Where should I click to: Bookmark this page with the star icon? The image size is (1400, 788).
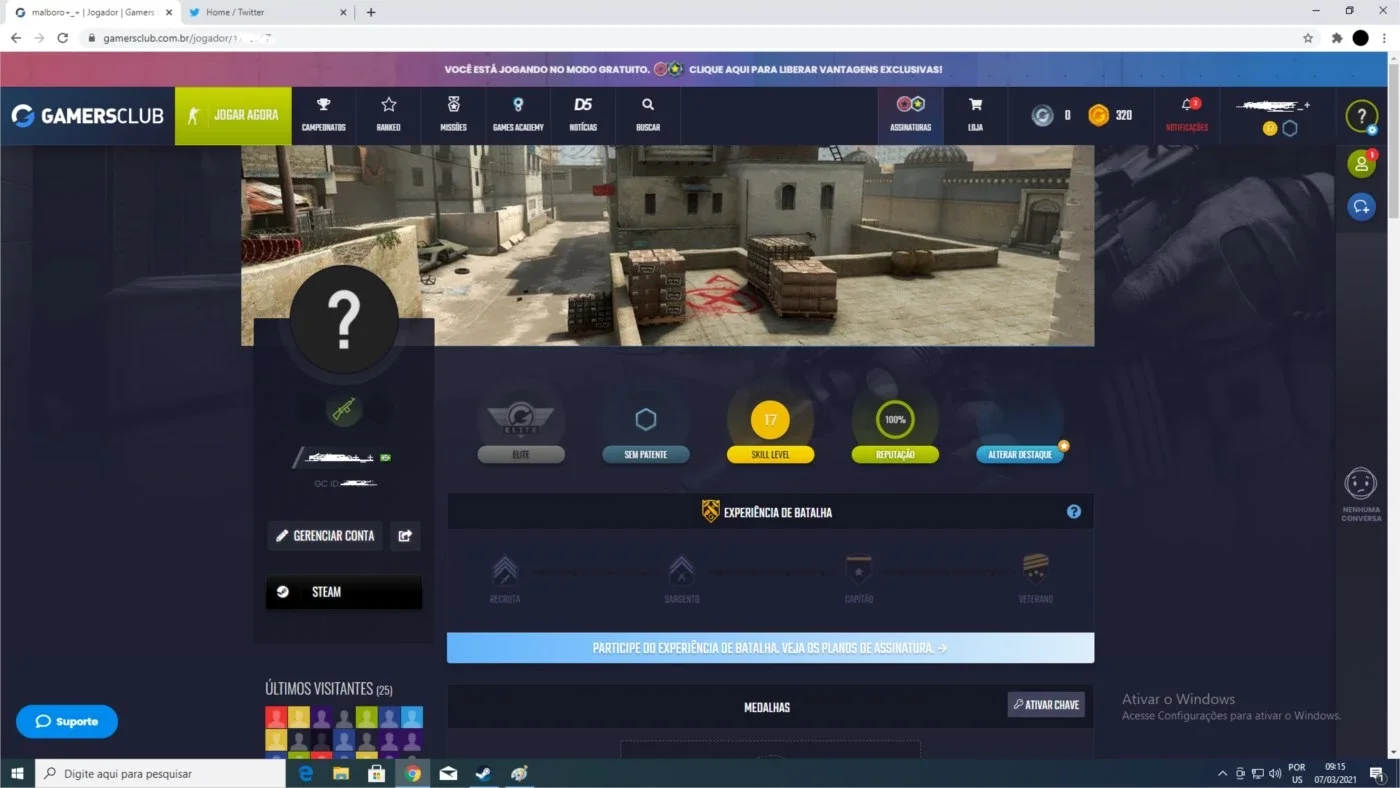[x=1308, y=38]
